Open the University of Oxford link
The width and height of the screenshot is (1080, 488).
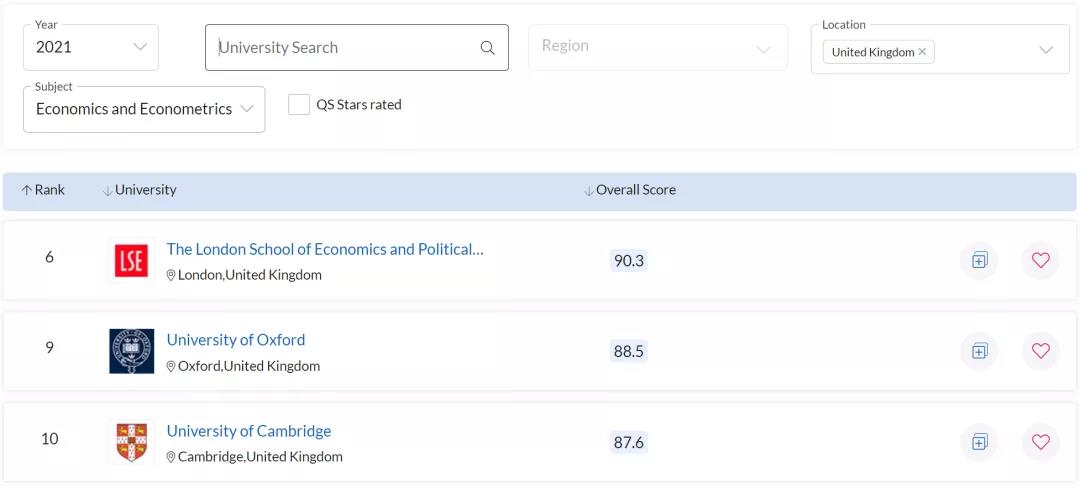pos(236,340)
